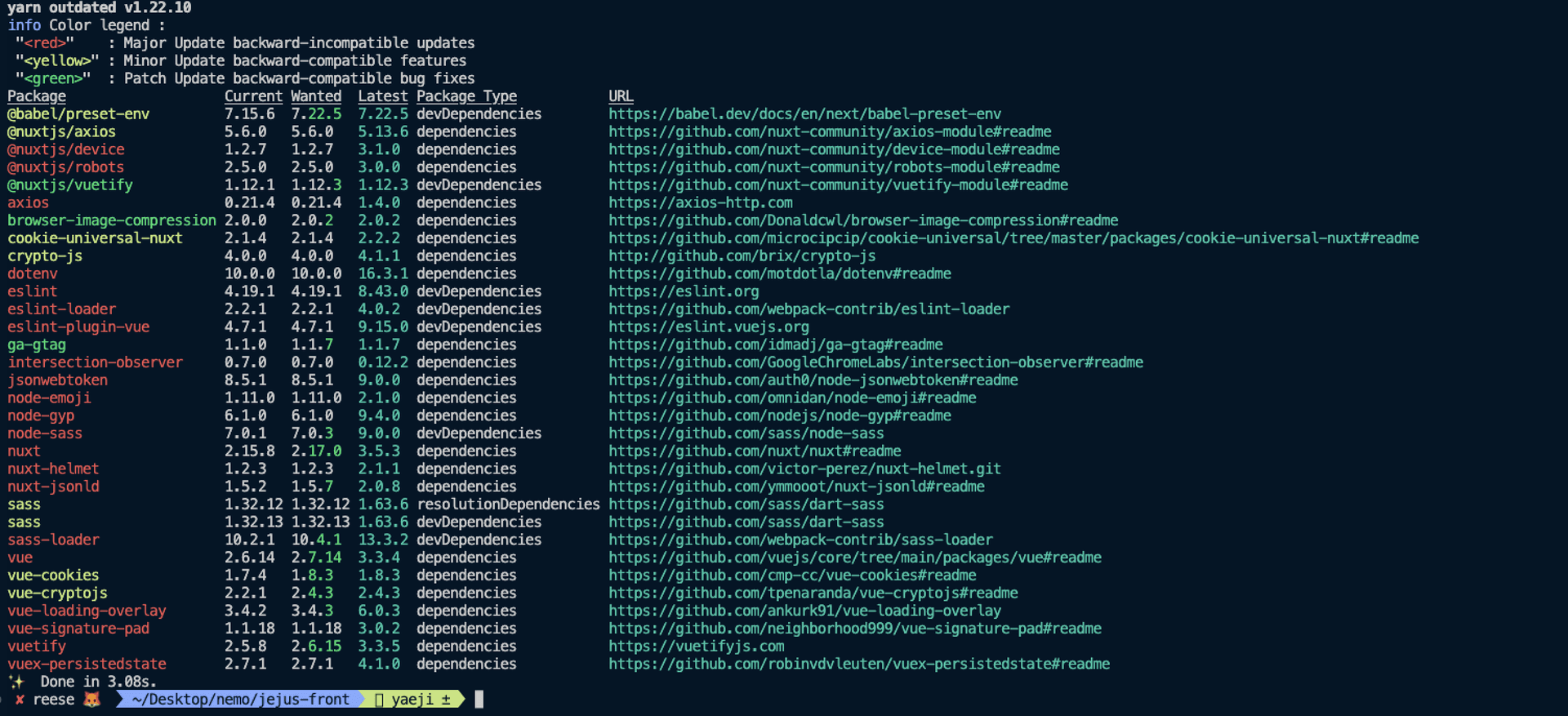Image resolution: width=1568 pixels, height=716 pixels.
Task: Click the fox emoji in the prompt
Action: (92, 700)
